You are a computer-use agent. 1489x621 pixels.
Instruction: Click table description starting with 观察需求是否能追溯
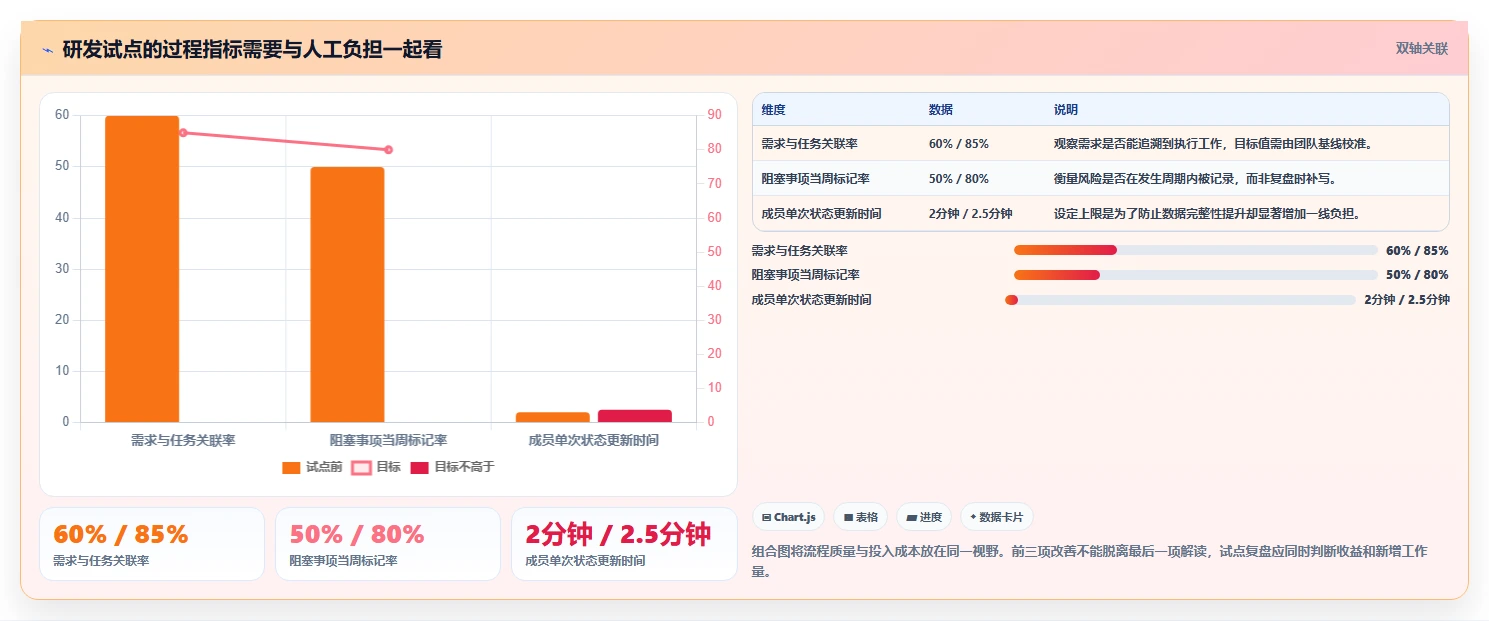click(x=1213, y=143)
